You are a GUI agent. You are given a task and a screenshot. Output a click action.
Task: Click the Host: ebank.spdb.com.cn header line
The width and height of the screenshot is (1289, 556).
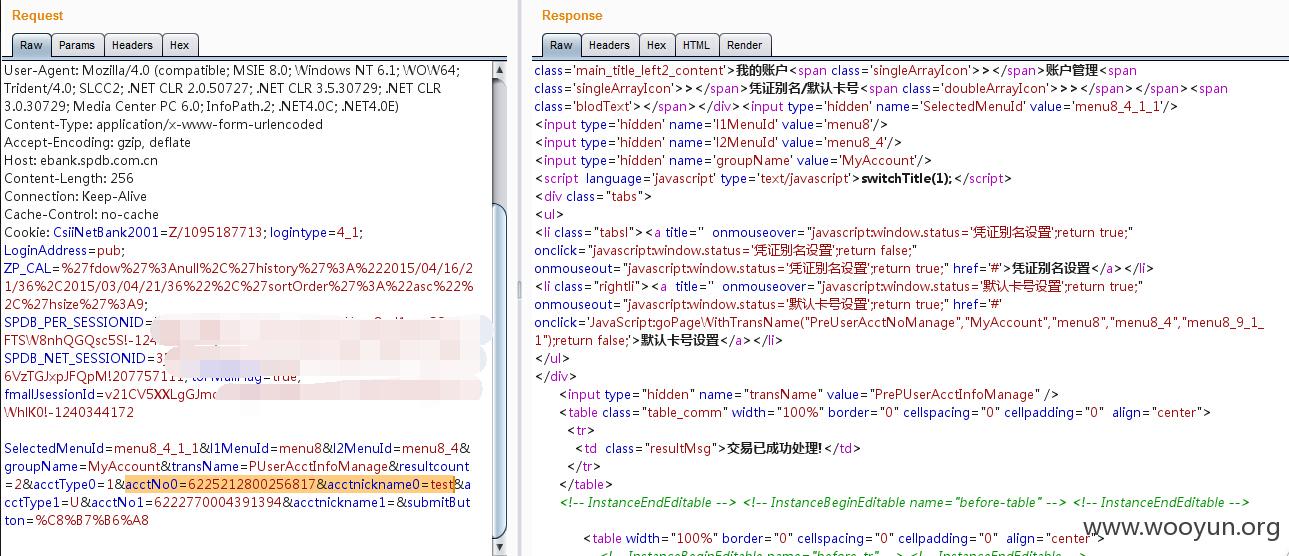click(81, 160)
